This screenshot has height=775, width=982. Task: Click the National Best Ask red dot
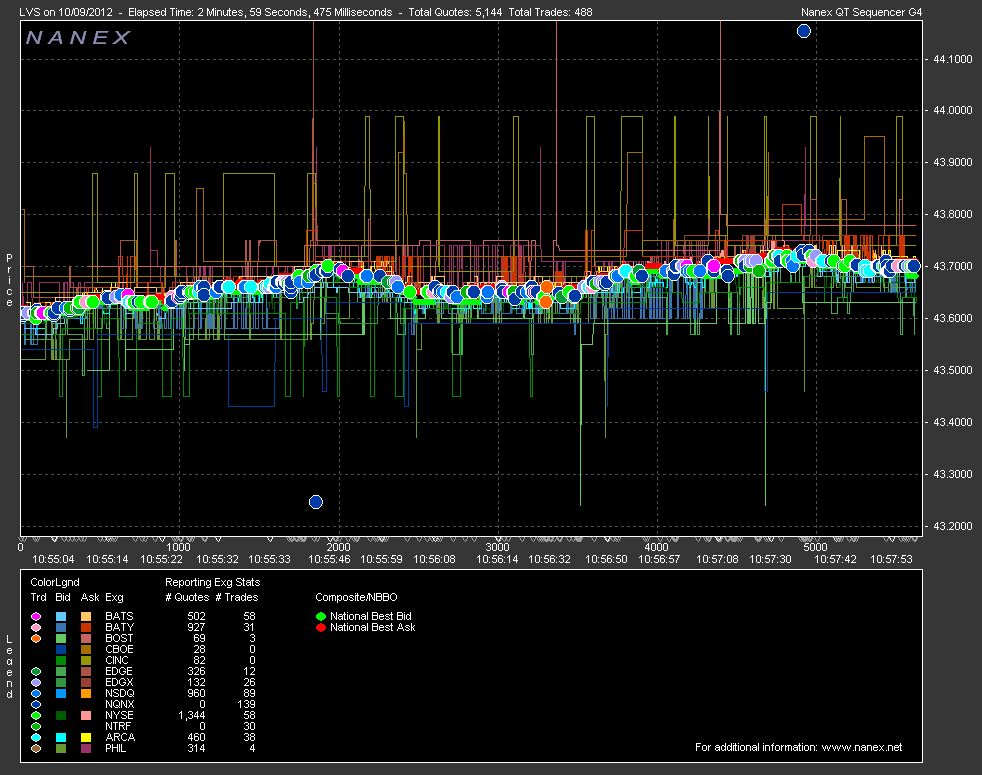tap(320, 627)
